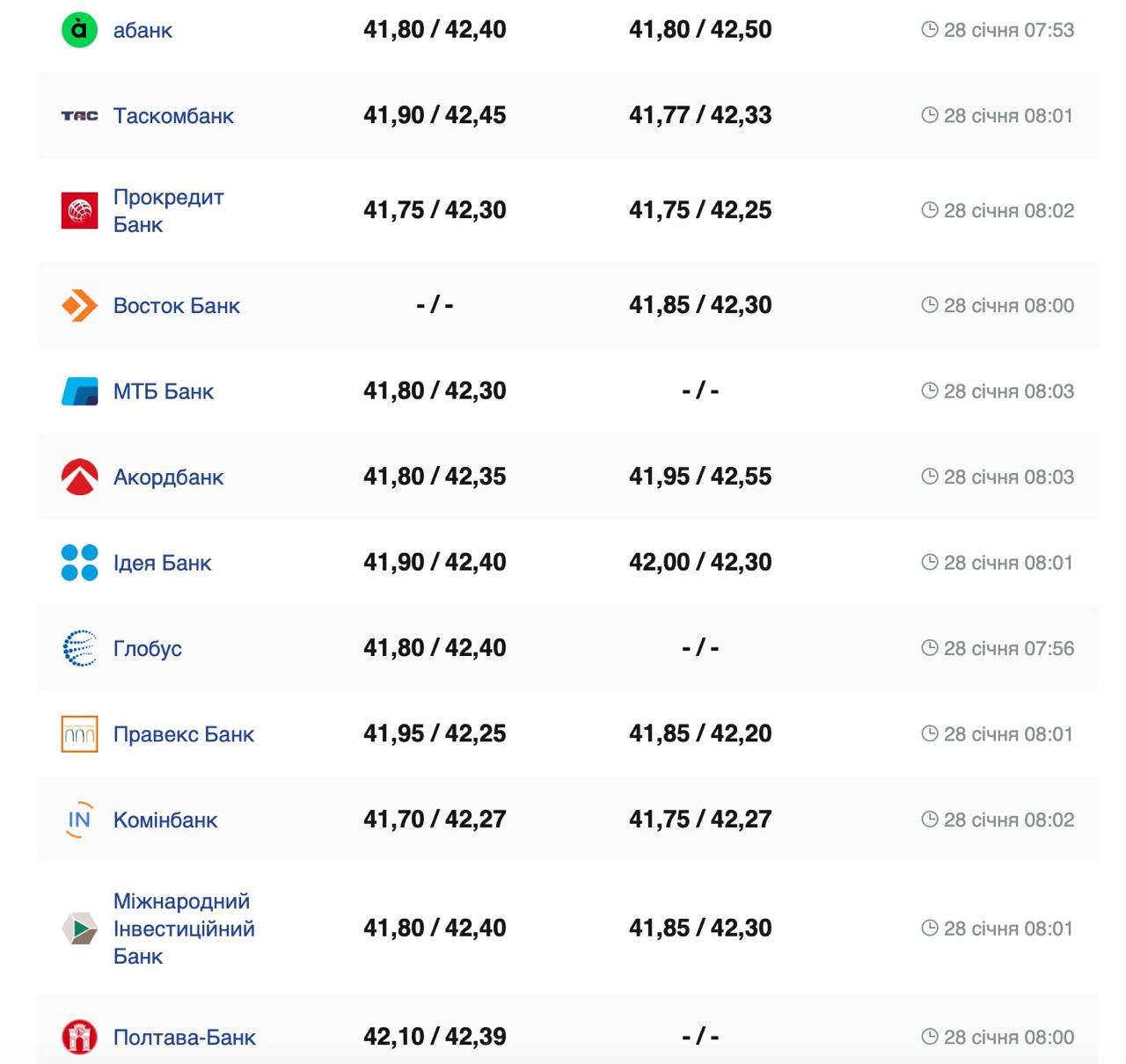Open the Правекс Банк link
Viewport: 1126px width, 1064px height.
point(183,734)
